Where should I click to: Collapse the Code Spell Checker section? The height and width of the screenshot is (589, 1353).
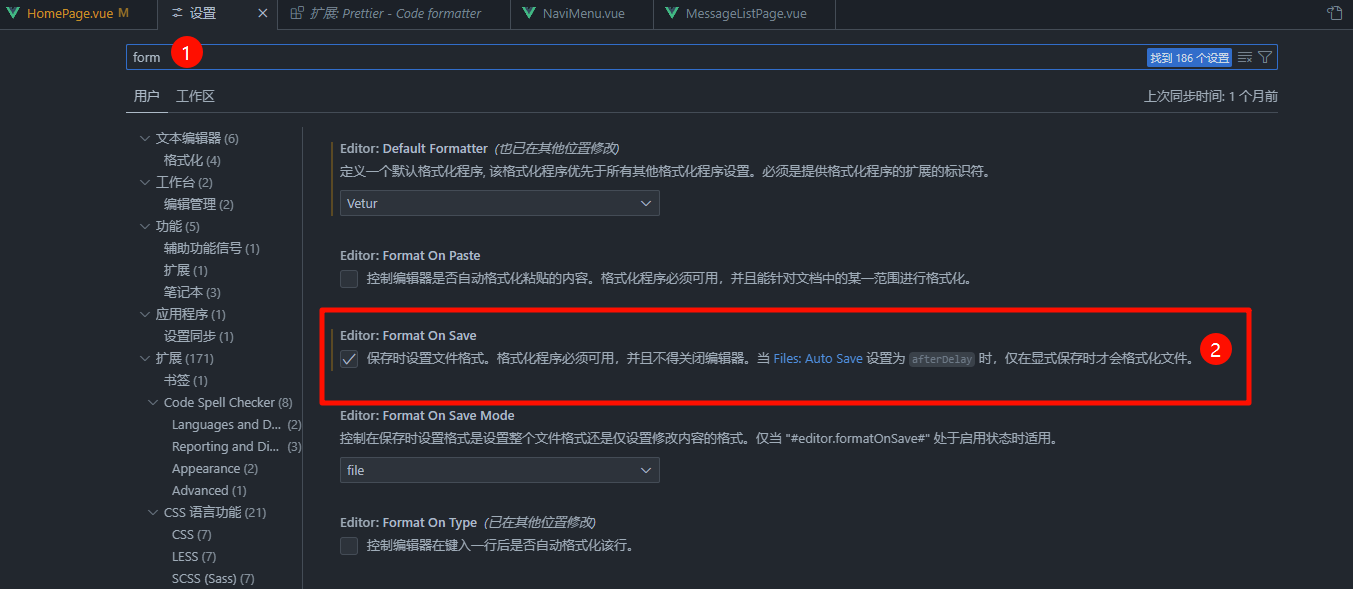(153, 402)
